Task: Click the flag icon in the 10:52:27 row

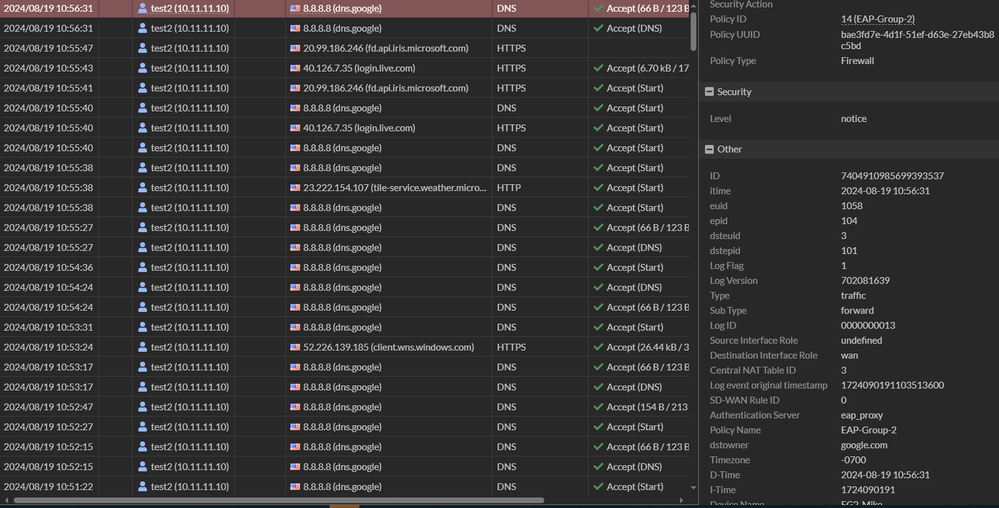Action: [295, 427]
